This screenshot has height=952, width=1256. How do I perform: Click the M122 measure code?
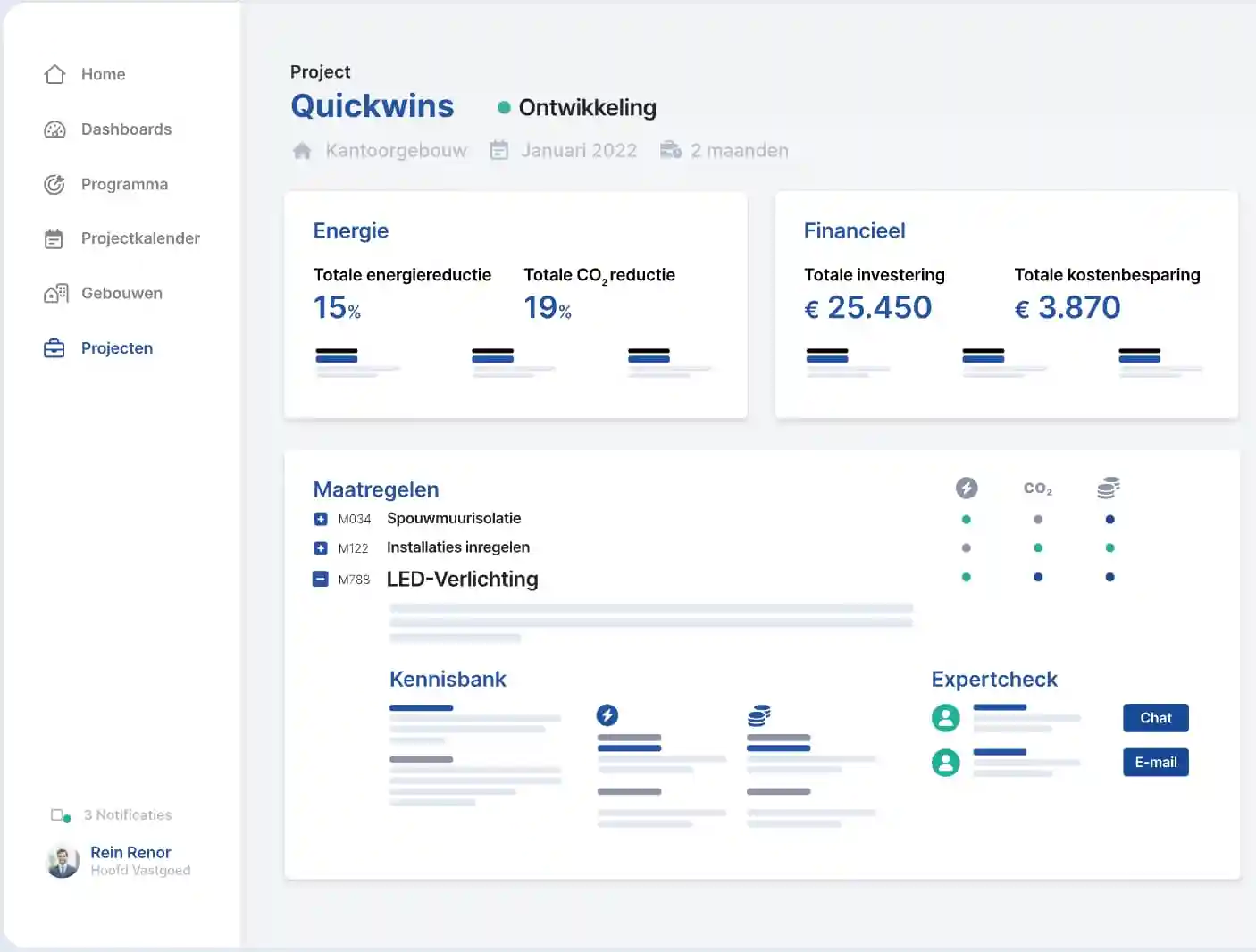pyautogui.click(x=354, y=548)
